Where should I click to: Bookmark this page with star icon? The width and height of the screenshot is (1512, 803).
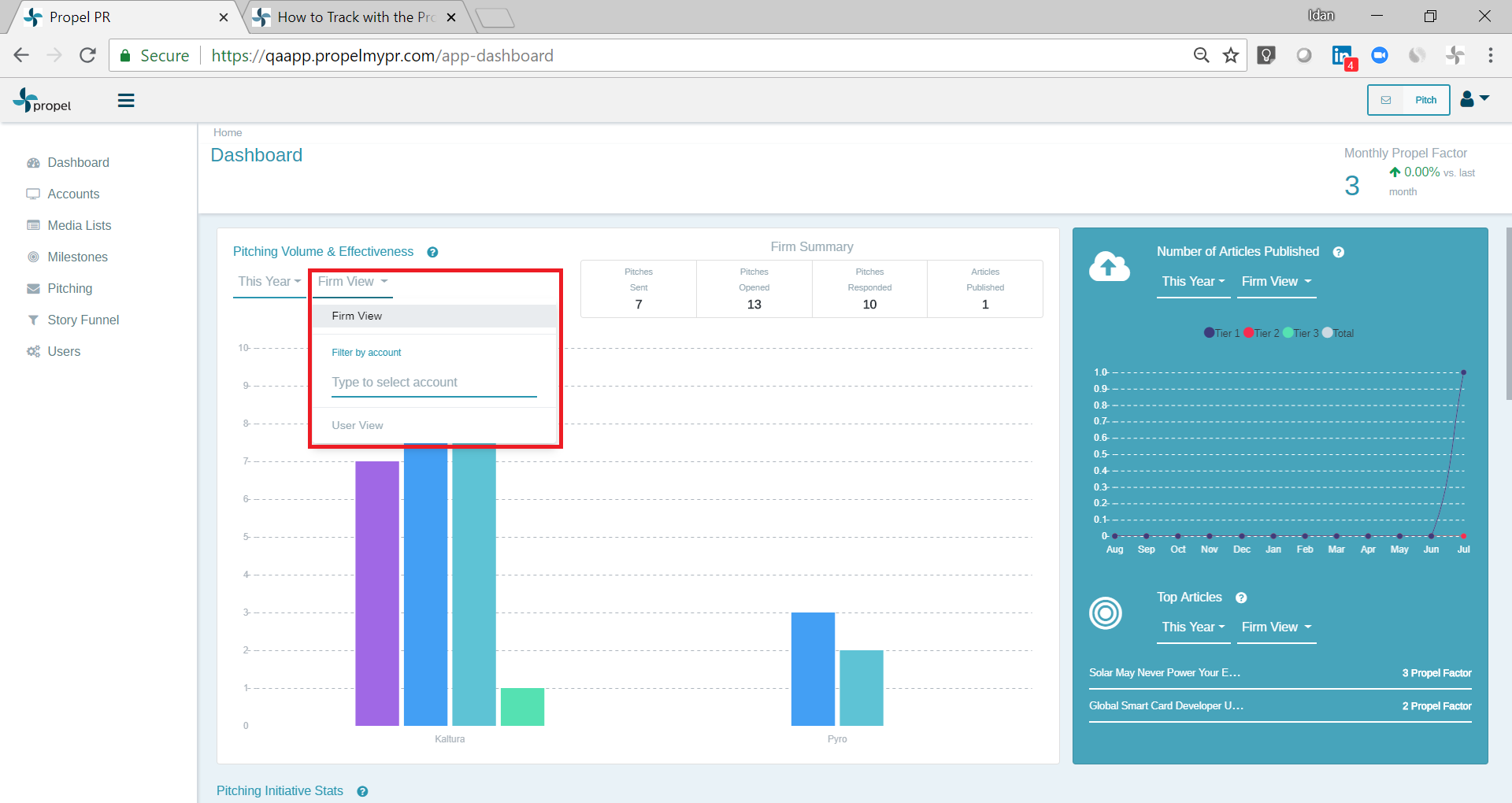click(1231, 55)
